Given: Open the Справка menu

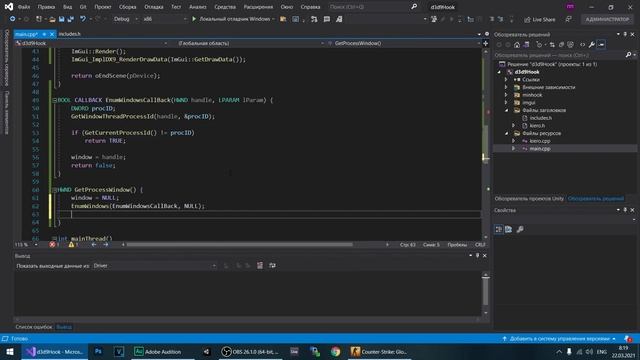Looking at the screenshot, I should pyautogui.click(x=310, y=7).
